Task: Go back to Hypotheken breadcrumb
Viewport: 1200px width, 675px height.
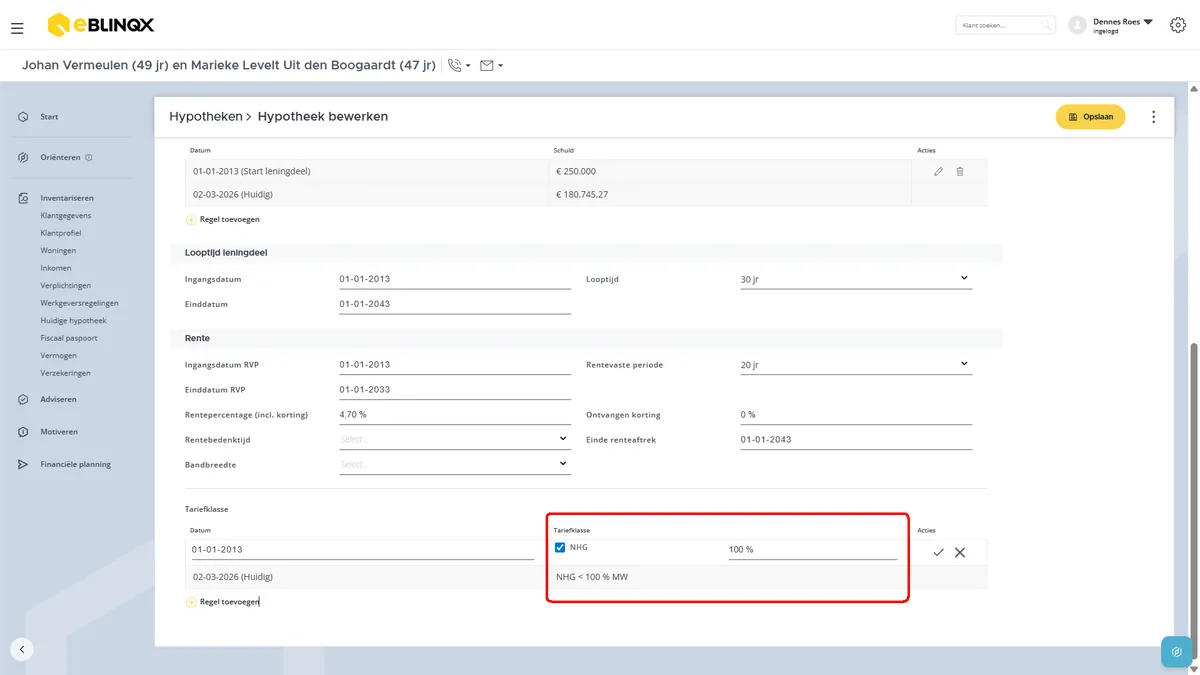Action: pyautogui.click(x=206, y=117)
